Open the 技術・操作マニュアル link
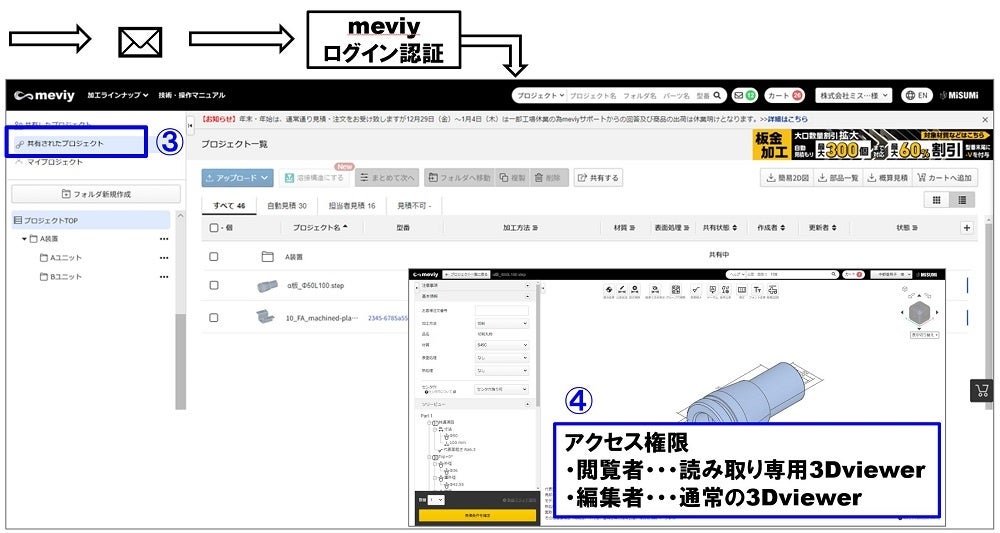The height and width of the screenshot is (533, 1000). (192, 96)
